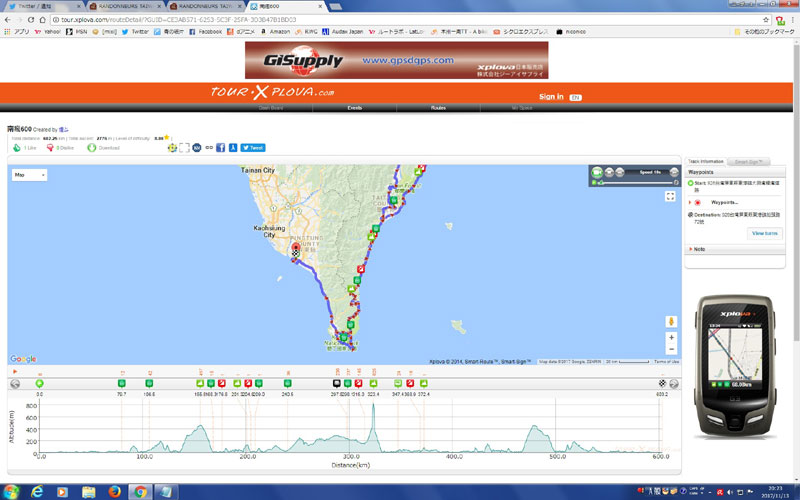Expand waypoint strip with red triangle
The height and width of the screenshot is (500, 800).
[15, 371]
